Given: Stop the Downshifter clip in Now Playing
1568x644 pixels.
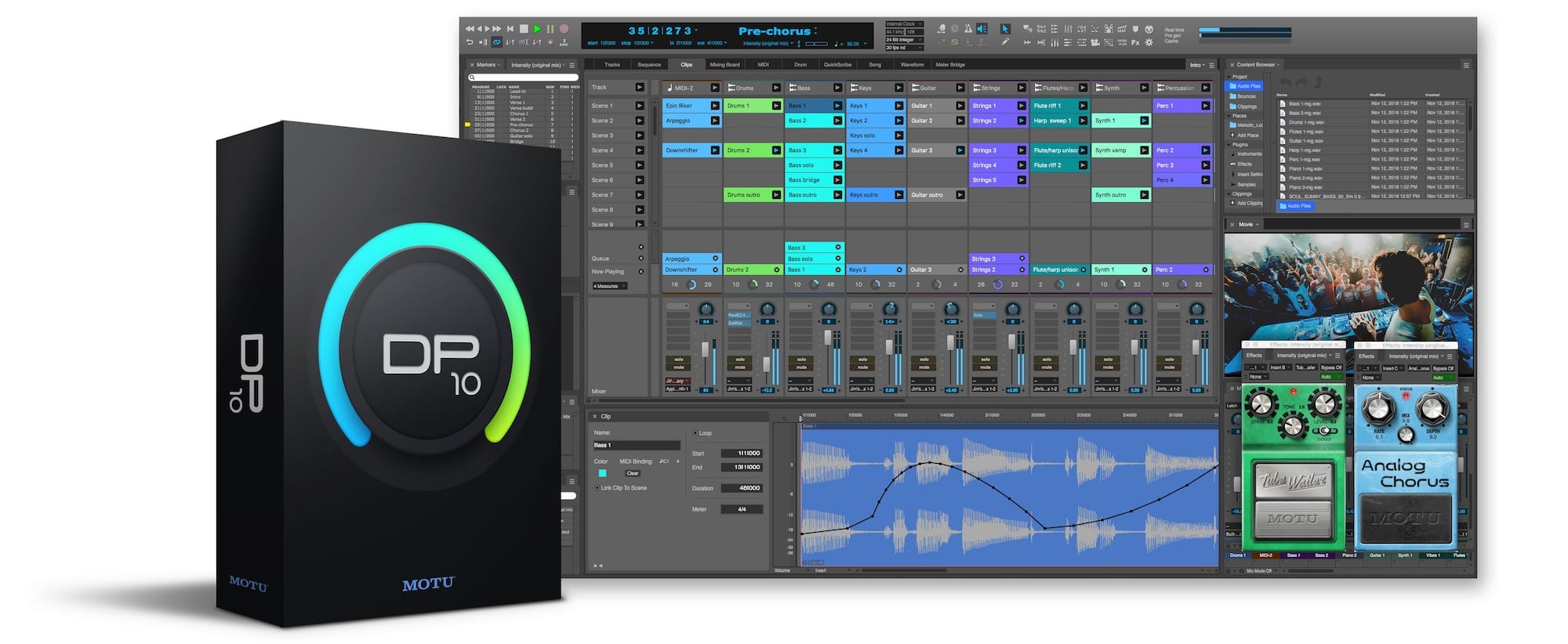Looking at the screenshot, I should tap(715, 270).
